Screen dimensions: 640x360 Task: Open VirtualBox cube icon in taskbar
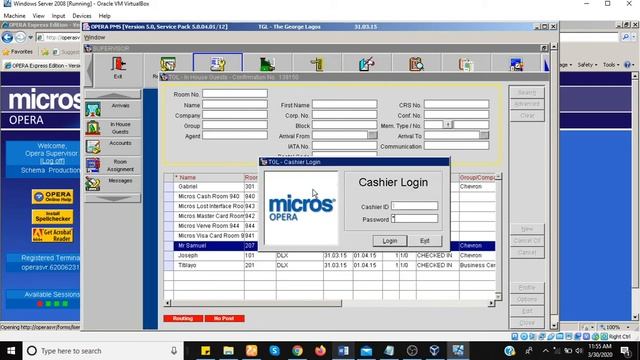point(435,351)
